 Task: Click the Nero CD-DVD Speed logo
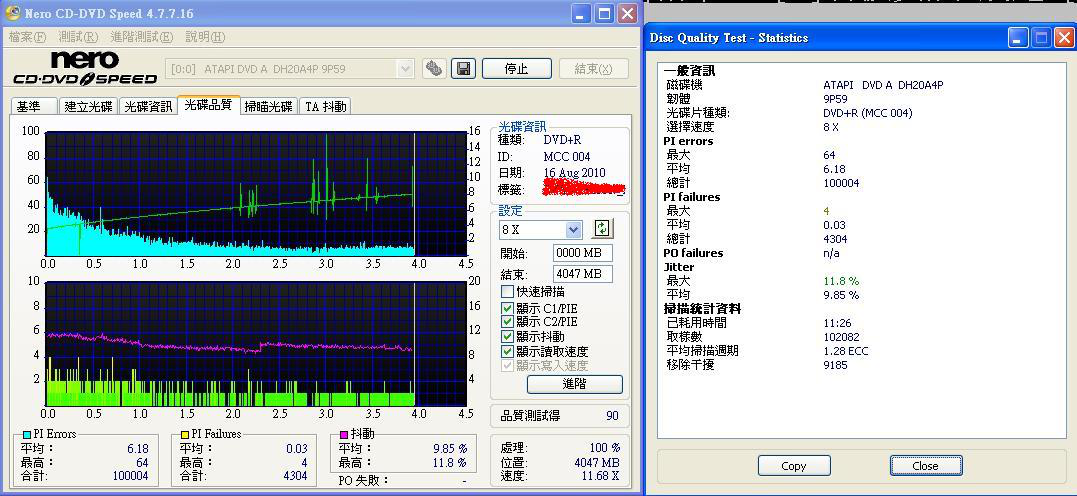pyautogui.click(x=83, y=68)
